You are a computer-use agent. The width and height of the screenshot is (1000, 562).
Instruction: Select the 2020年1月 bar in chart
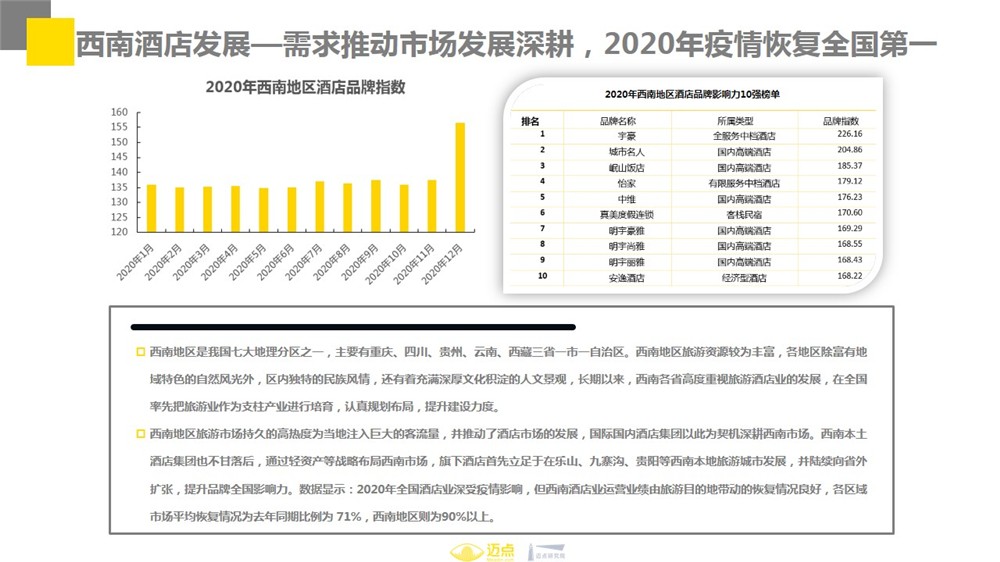coord(151,208)
